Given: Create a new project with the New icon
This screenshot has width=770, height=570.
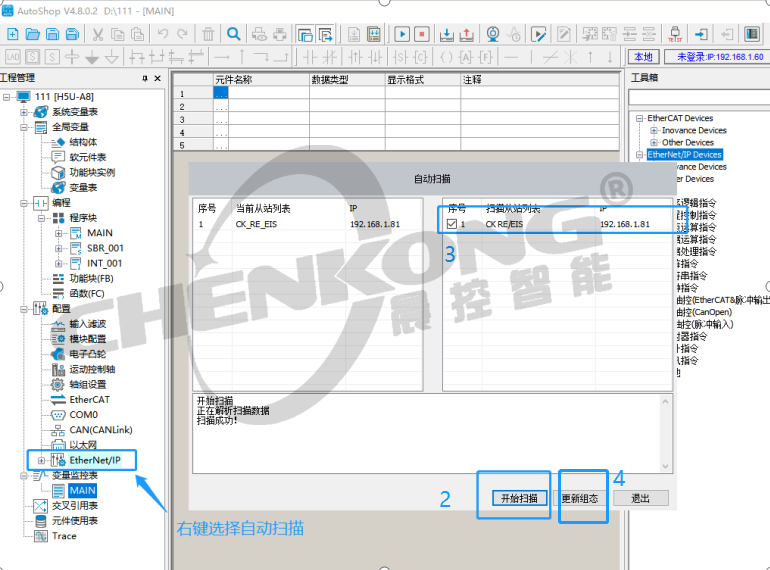Looking at the screenshot, I should point(13,34).
